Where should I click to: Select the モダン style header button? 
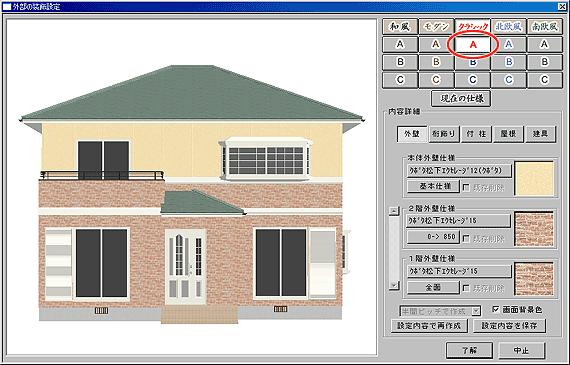(x=436, y=27)
